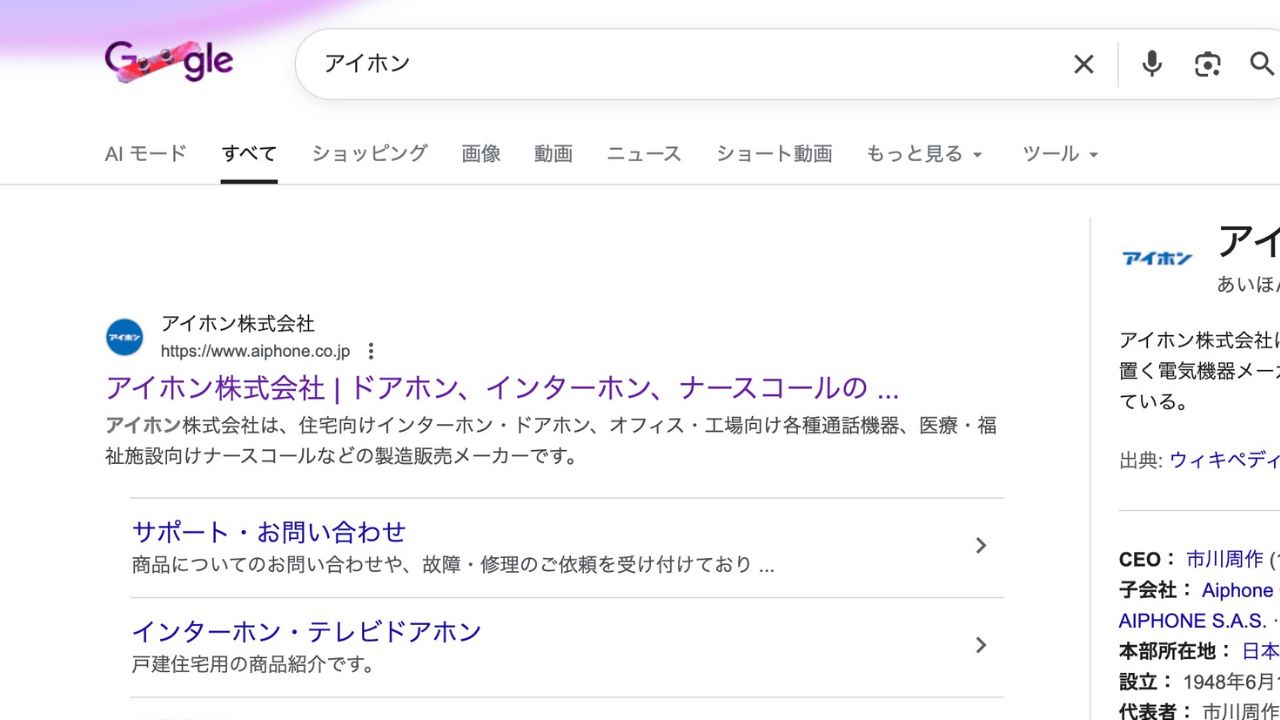The width and height of the screenshot is (1280, 720).
Task: Click the Google doodle logo
Action: tap(168, 62)
